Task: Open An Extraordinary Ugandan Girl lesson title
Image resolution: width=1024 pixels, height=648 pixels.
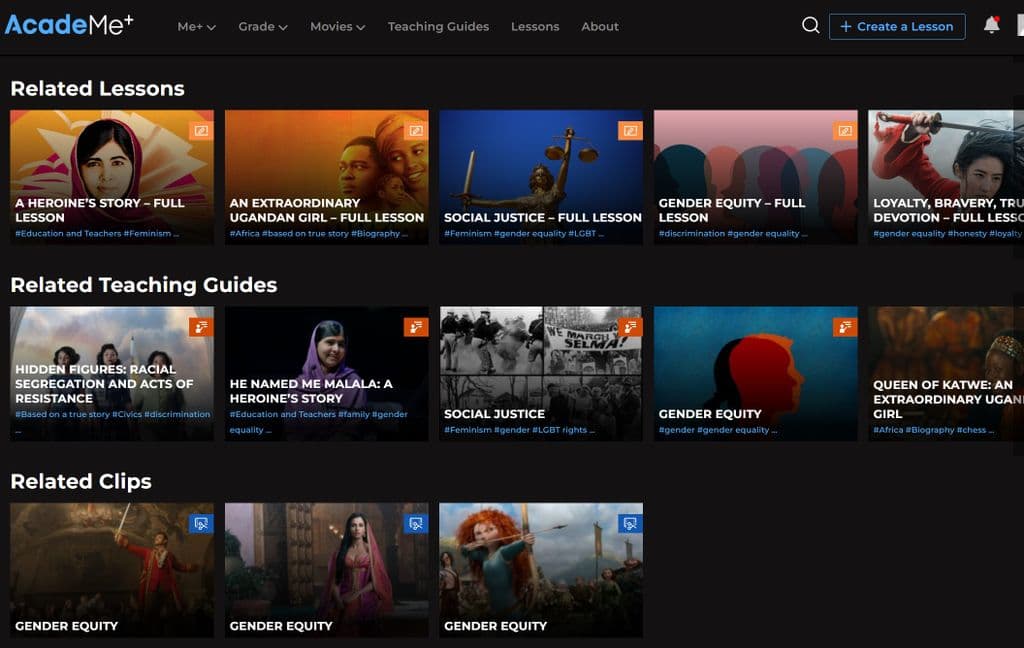Action: [x=327, y=210]
